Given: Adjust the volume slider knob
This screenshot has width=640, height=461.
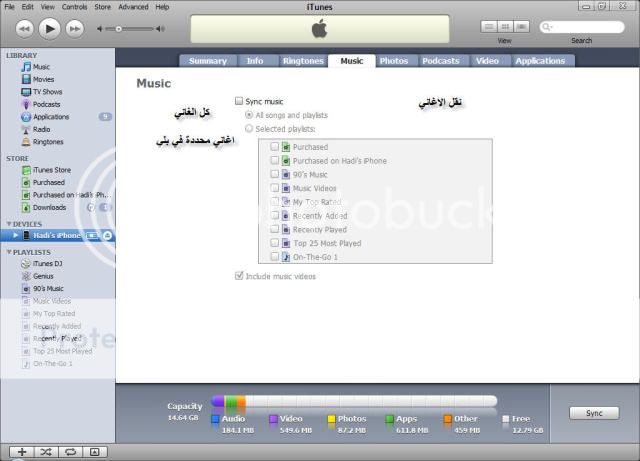Looking at the screenshot, I should [x=118, y=29].
